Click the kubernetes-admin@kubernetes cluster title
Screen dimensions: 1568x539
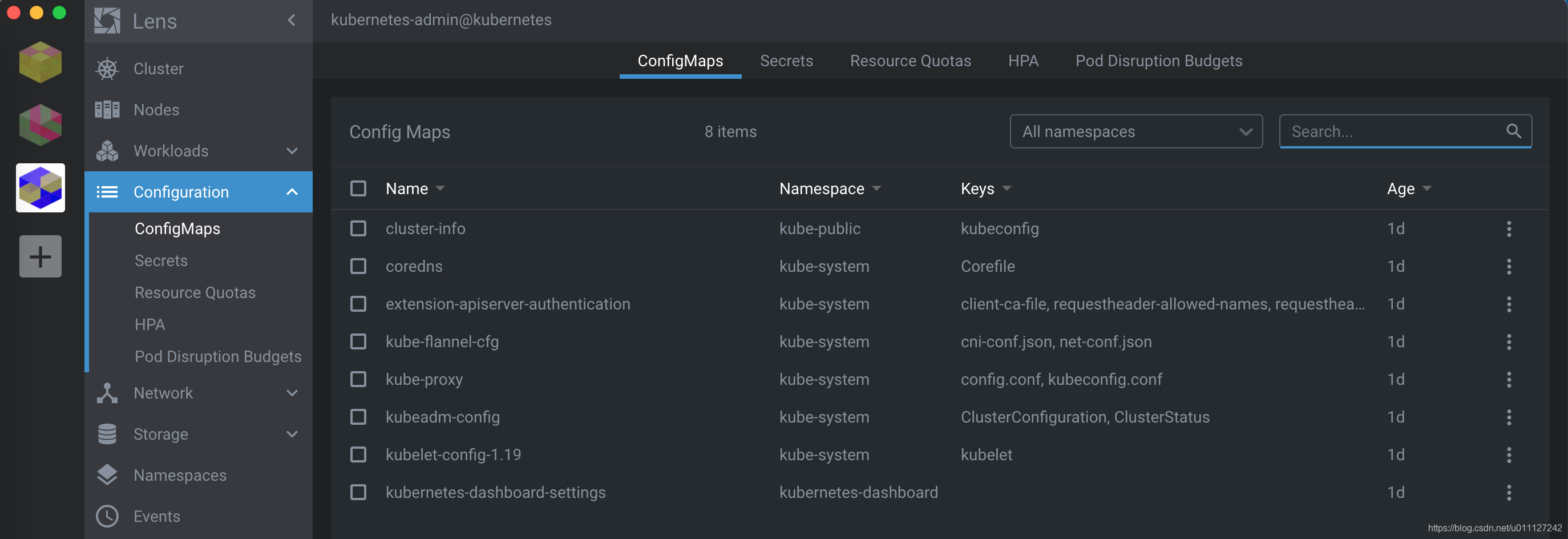(x=441, y=20)
